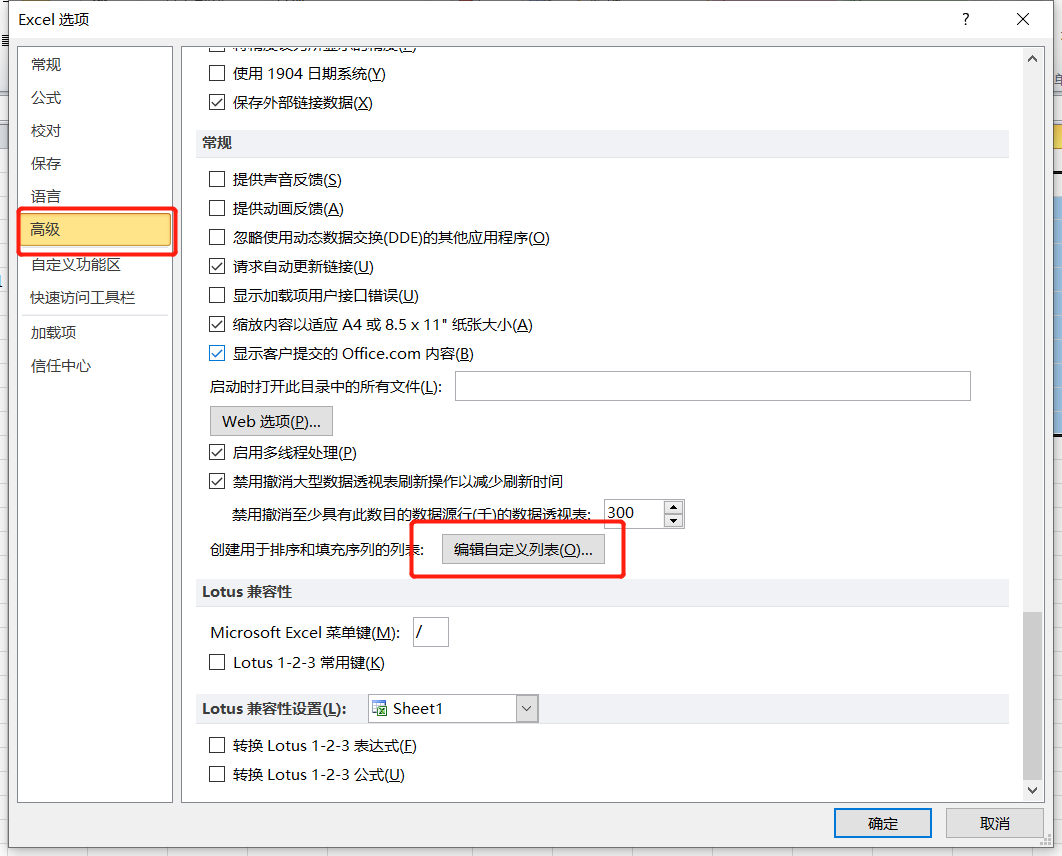Disable 启用多线程处理 checkbox
Screen dimensions: 1062x856
[217, 452]
